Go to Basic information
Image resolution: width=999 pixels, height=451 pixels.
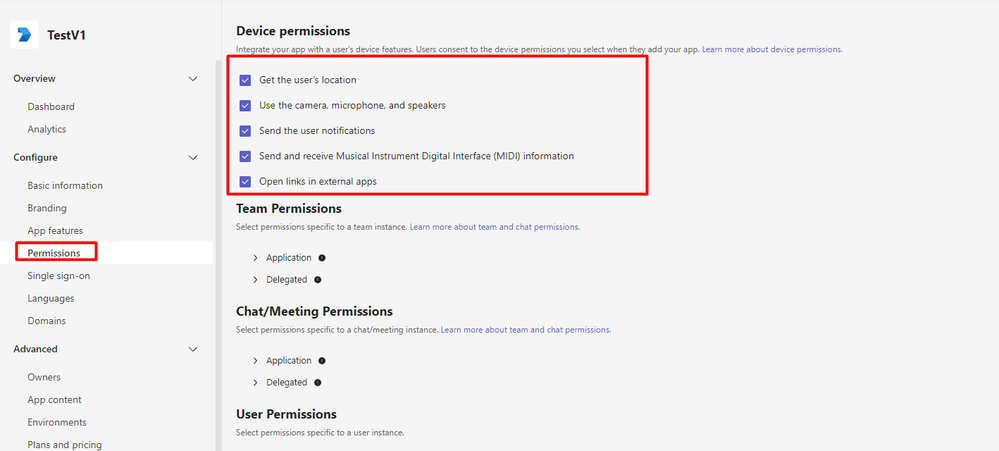coord(65,185)
